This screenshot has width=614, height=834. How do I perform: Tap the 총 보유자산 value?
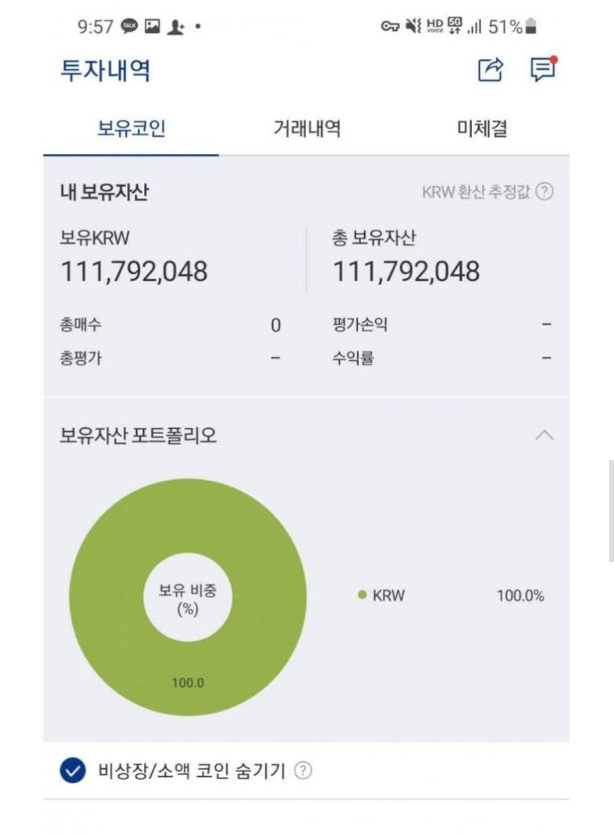[406, 271]
